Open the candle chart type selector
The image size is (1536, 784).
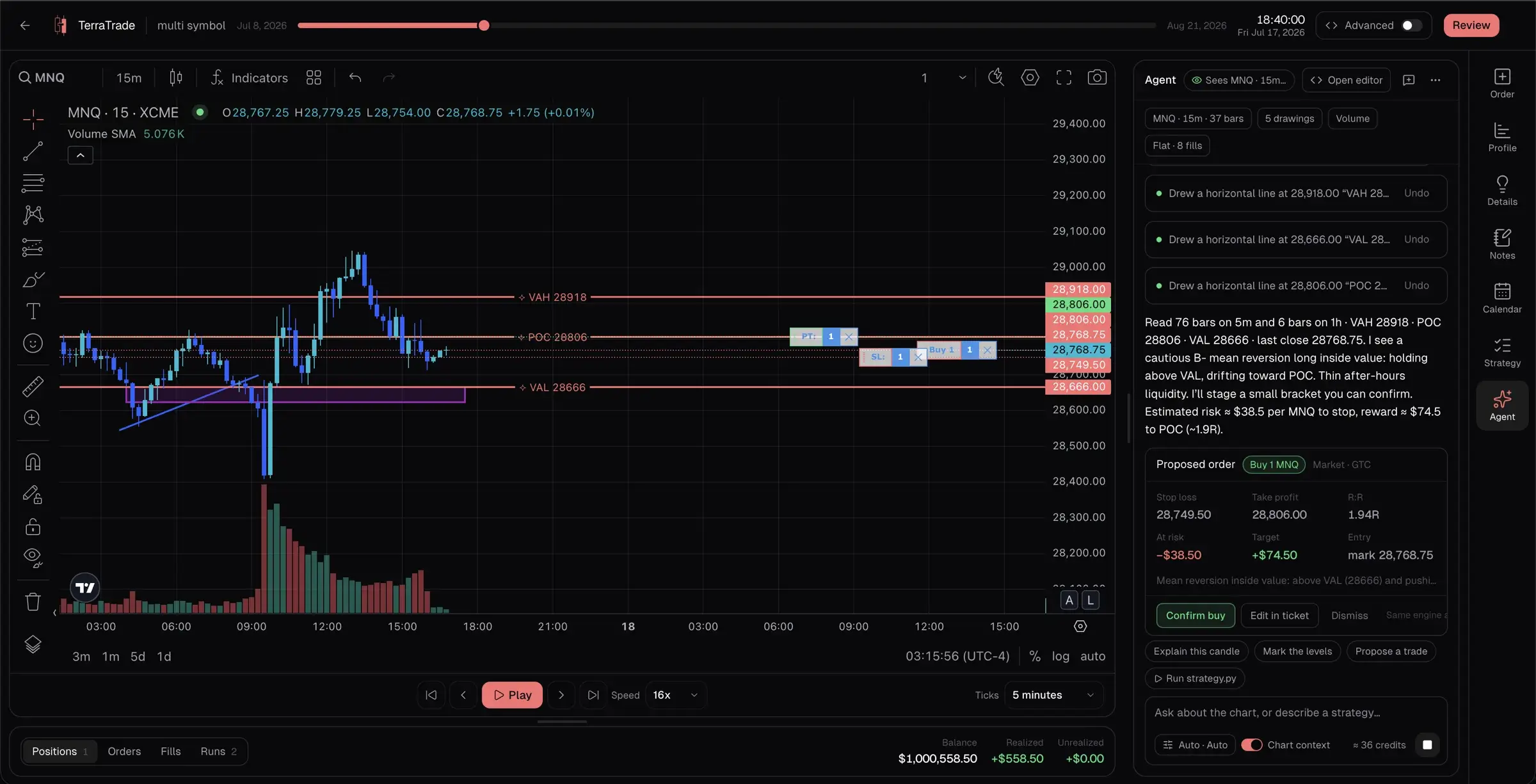pos(176,77)
